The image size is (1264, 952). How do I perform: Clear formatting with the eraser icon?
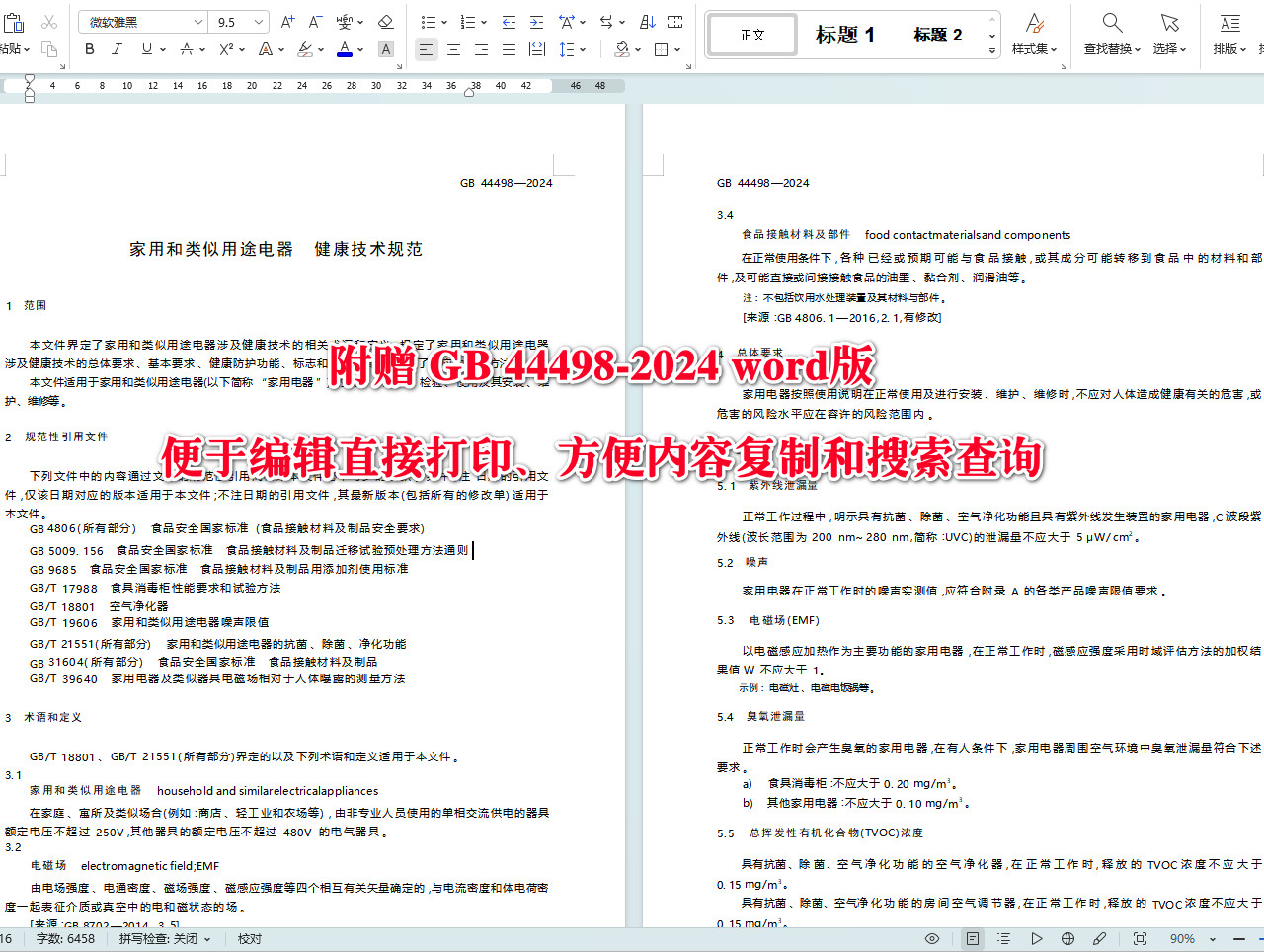pos(385,21)
